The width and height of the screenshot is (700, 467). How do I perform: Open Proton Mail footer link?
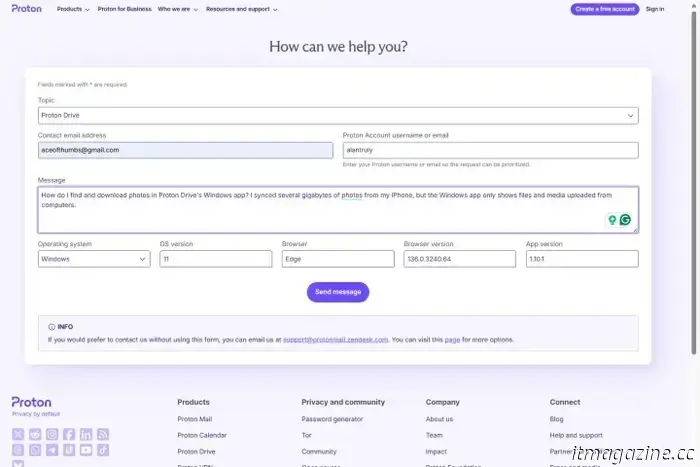pyautogui.click(x=195, y=419)
